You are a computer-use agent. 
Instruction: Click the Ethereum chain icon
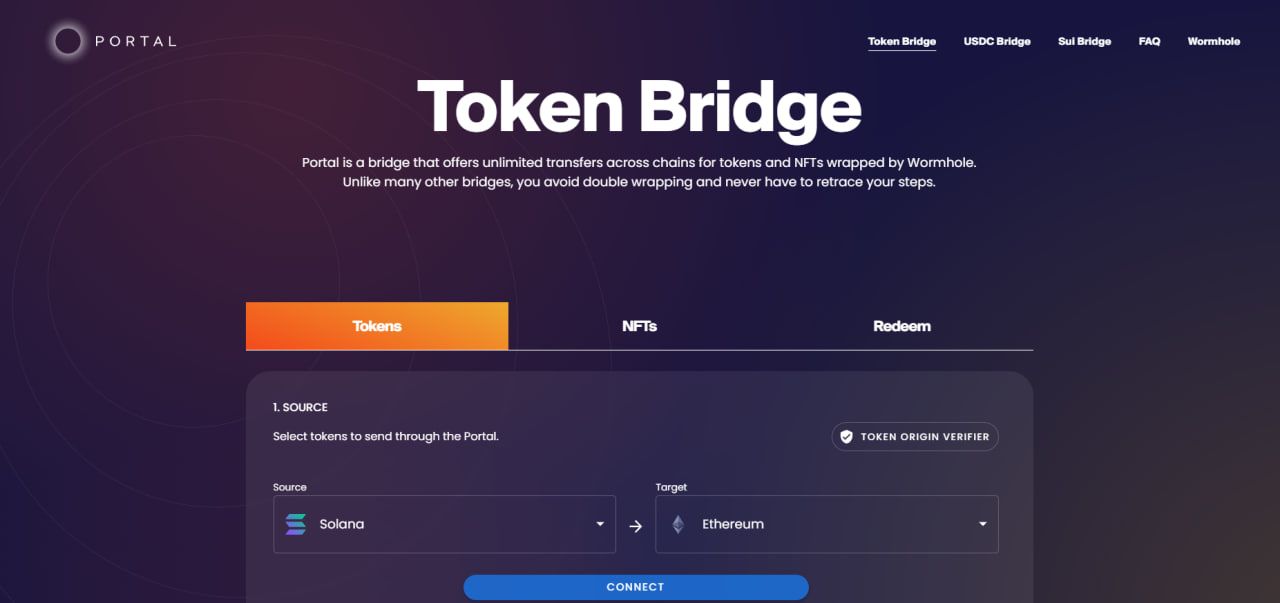(x=678, y=524)
